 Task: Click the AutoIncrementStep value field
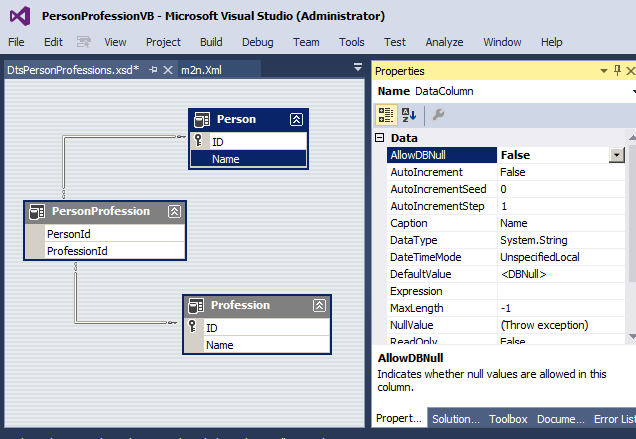[561, 206]
